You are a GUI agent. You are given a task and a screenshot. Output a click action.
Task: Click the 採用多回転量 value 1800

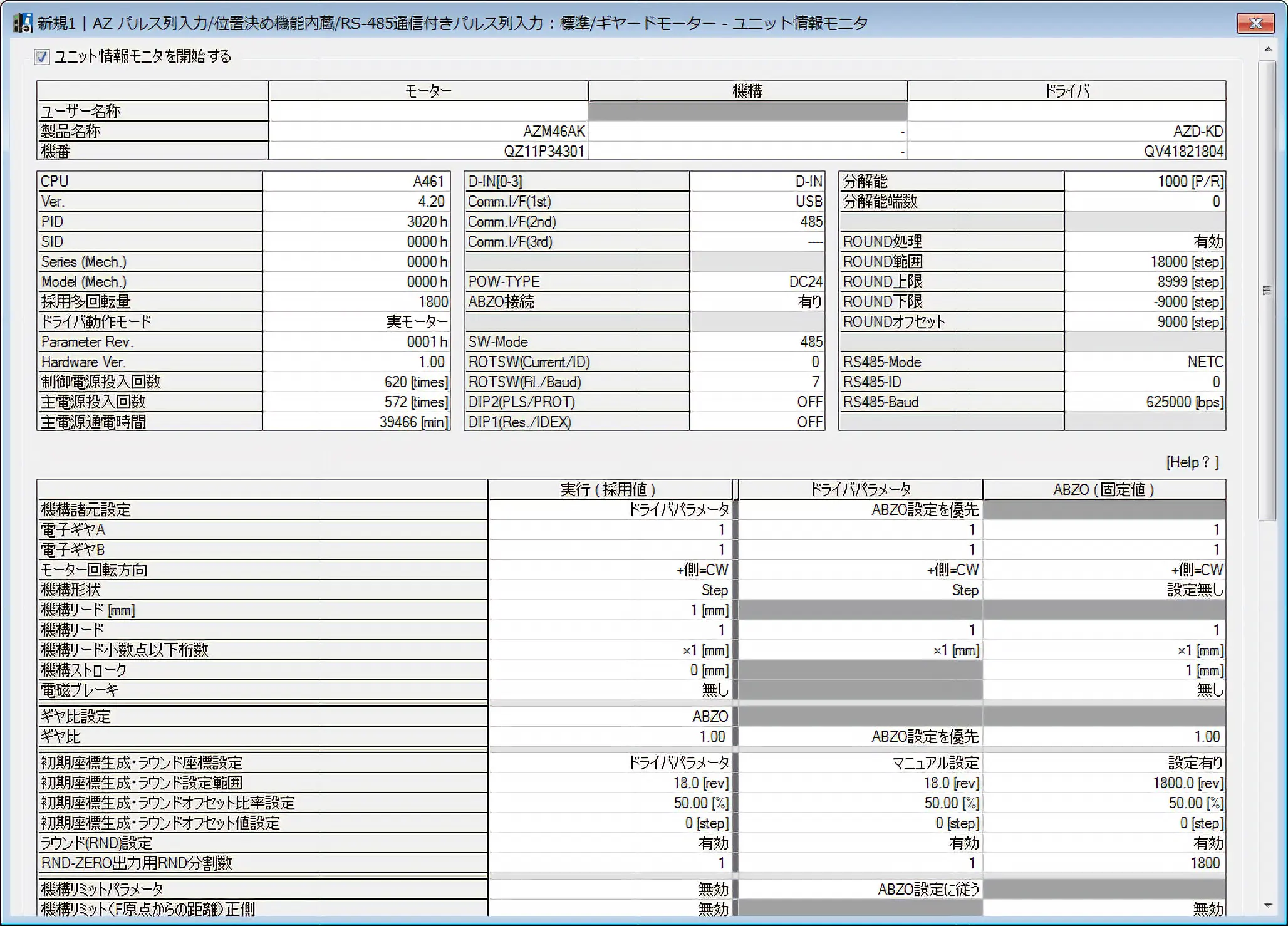[434, 301]
